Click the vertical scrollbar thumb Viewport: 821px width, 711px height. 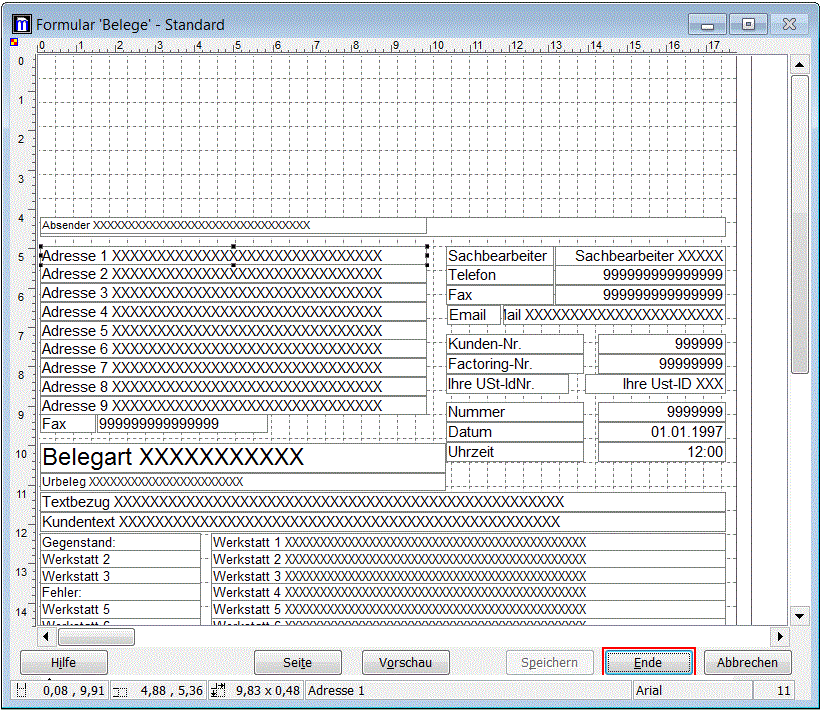(x=800, y=224)
